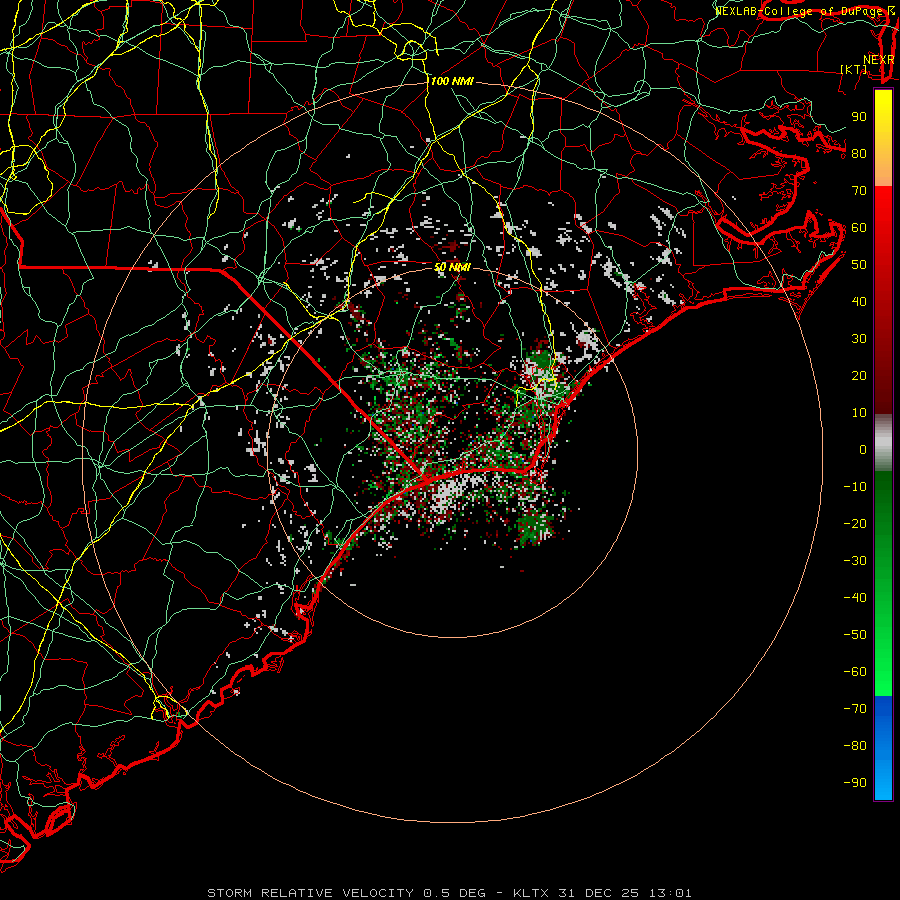Click the '[KT]' units label
This screenshot has width=900, height=900.
(854, 69)
